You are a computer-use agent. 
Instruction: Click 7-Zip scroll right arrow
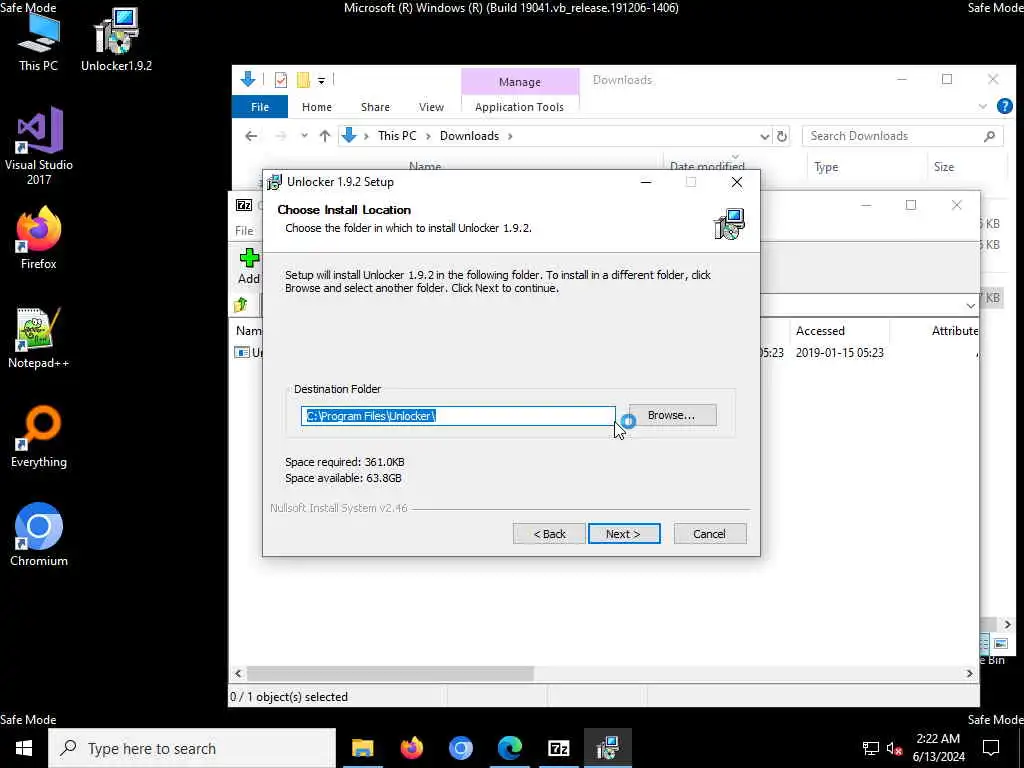969,673
